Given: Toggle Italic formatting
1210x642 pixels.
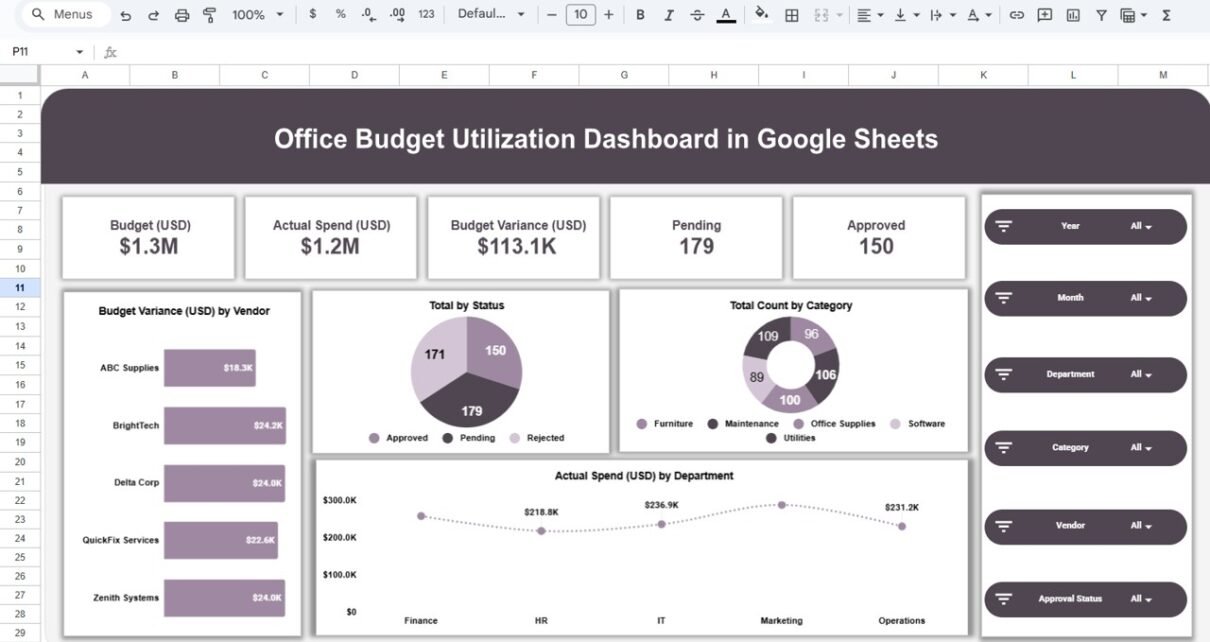Looking at the screenshot, I should (x=668, y=15).
